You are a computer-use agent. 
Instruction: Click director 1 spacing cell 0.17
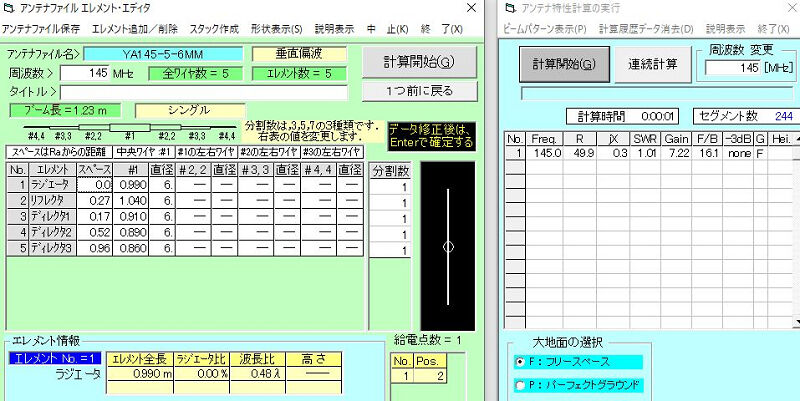95,217
